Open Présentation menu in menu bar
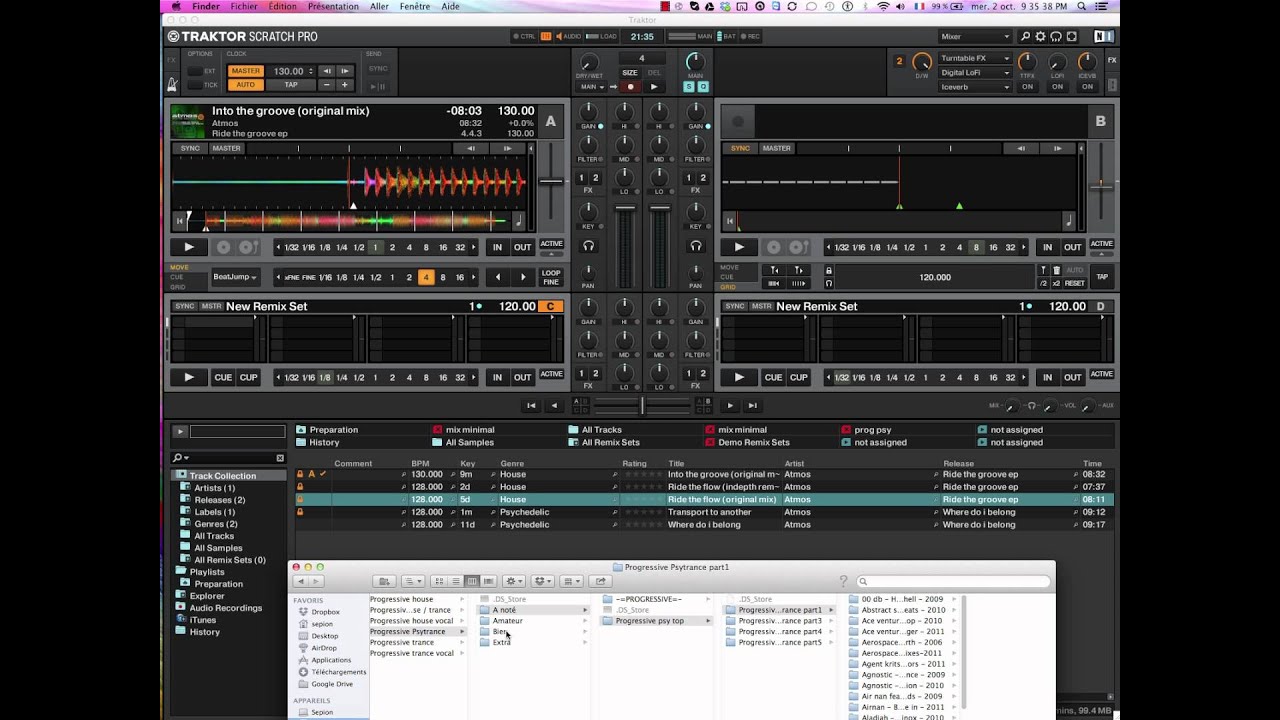This screenshot has width=1280, height=720. click(x=333, y=6)
